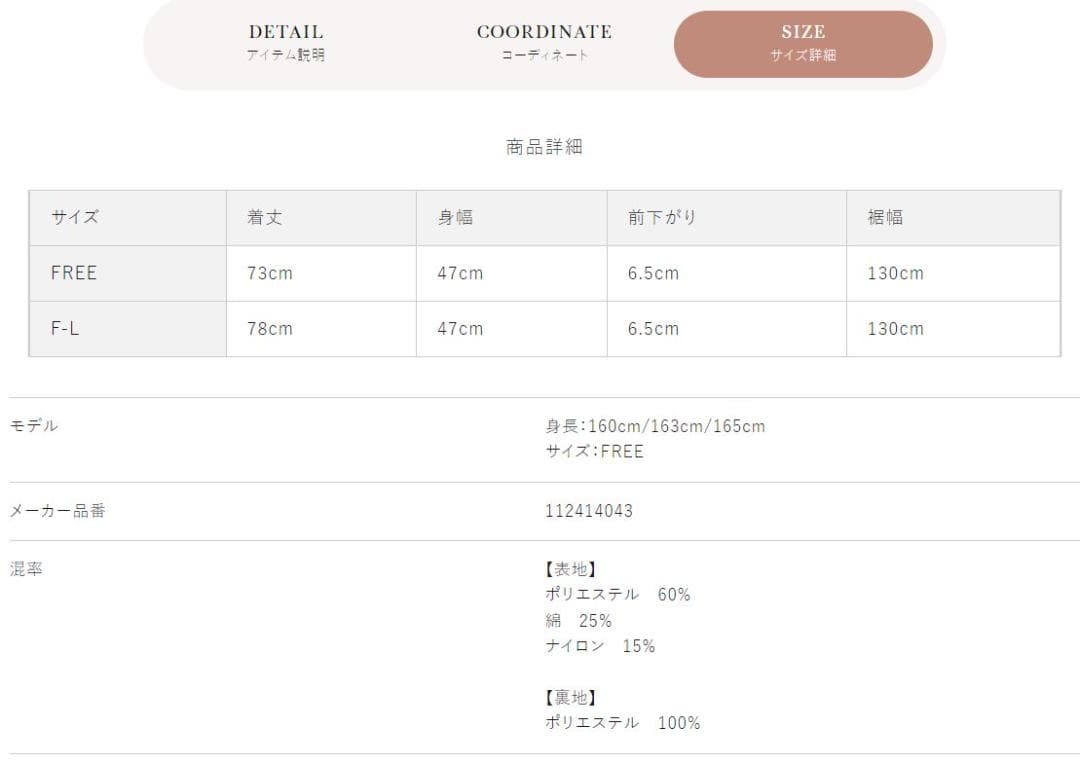Screen dimensions: 1080x763
Task: Click the FREE row 130cm hem width
Action: [953, 273]
